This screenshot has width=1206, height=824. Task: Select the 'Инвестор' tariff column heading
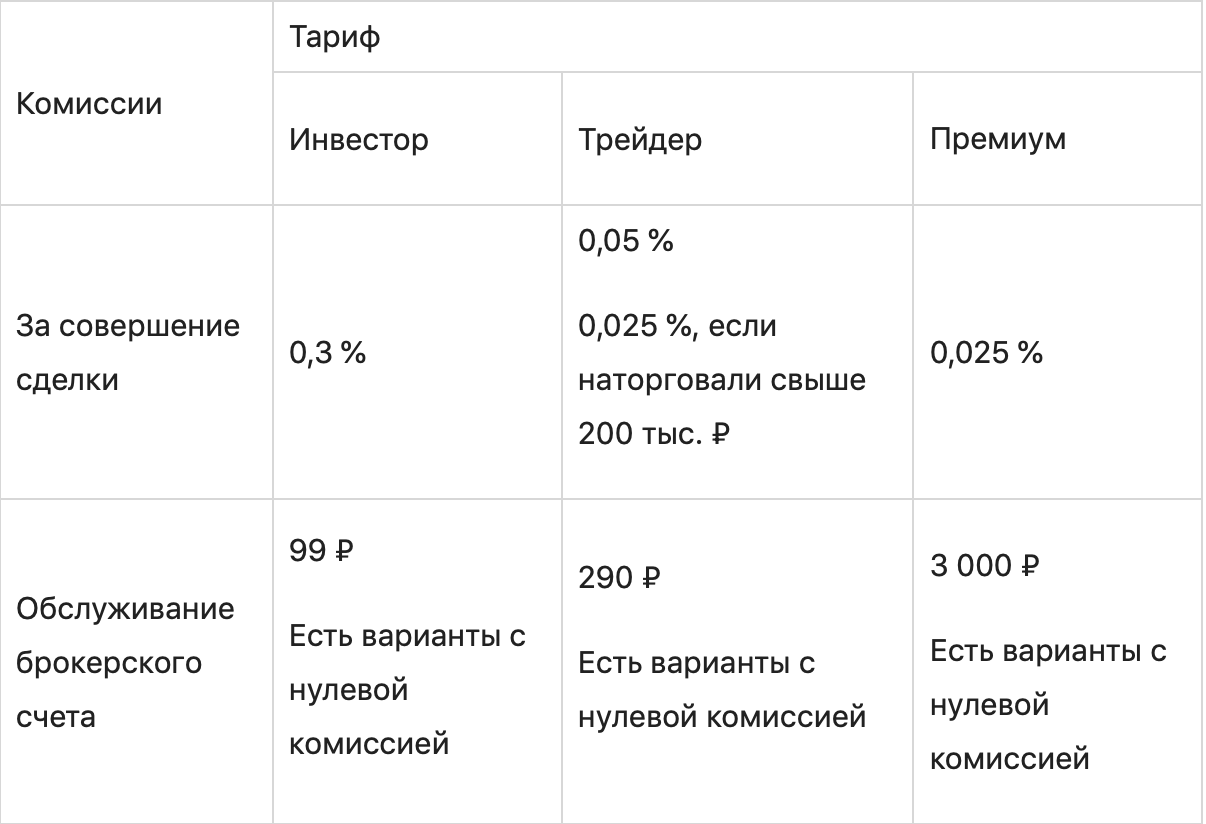pyautogui.click(x=358, y=139)
